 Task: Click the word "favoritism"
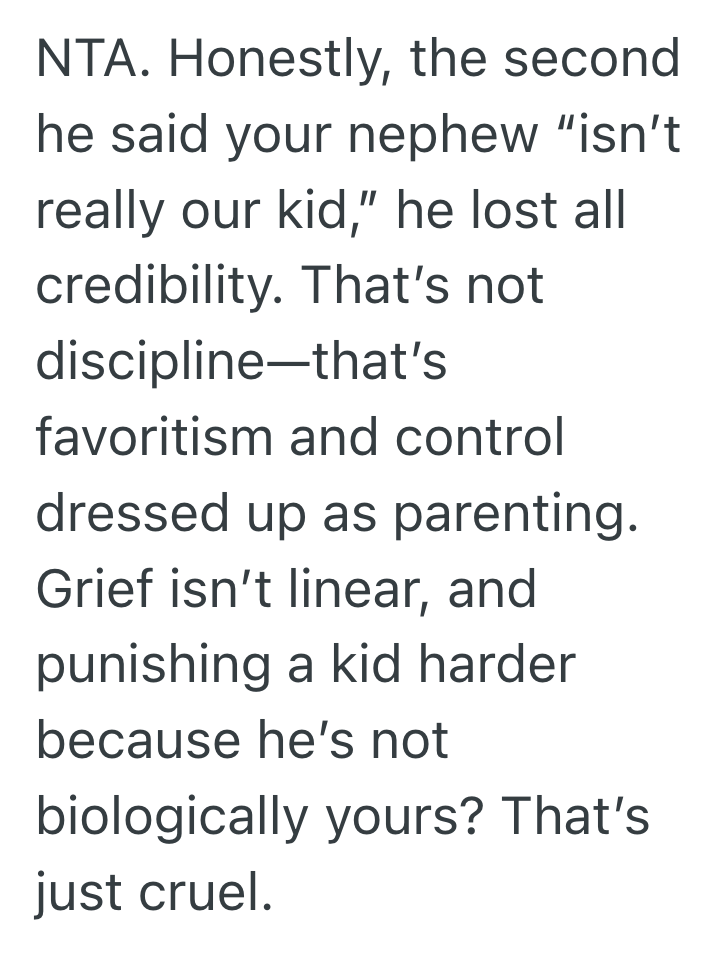coord(153,439)
